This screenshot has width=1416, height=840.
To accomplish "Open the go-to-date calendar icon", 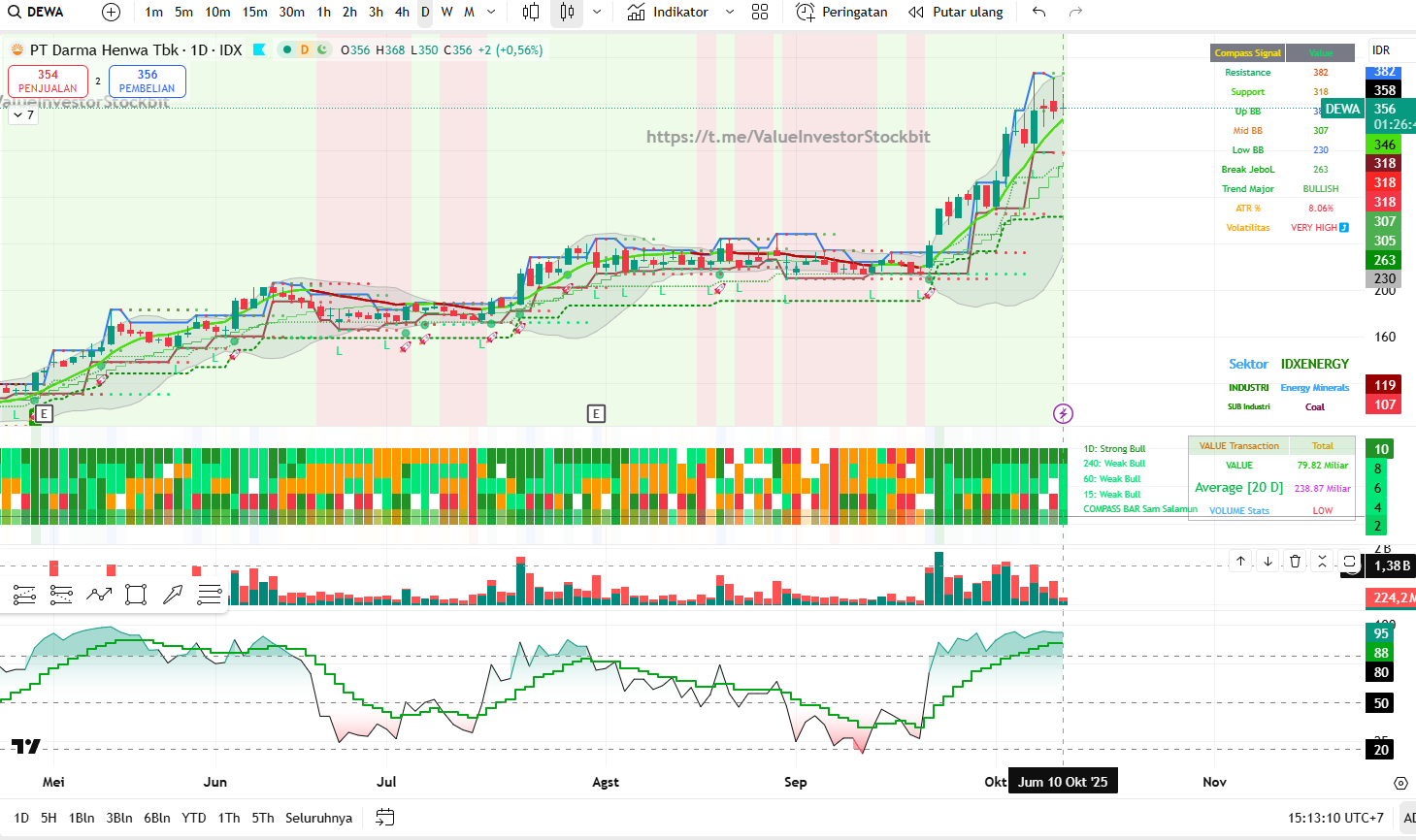I will tap(385, 818).
